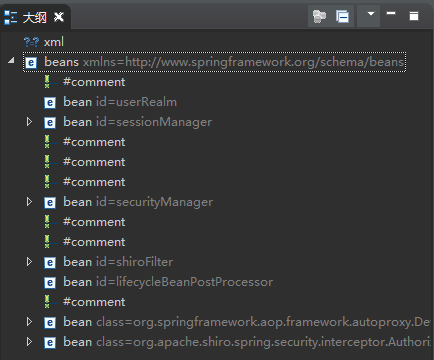
Task: Click the collapse all toolbar icon
Action: pos(342,16)
